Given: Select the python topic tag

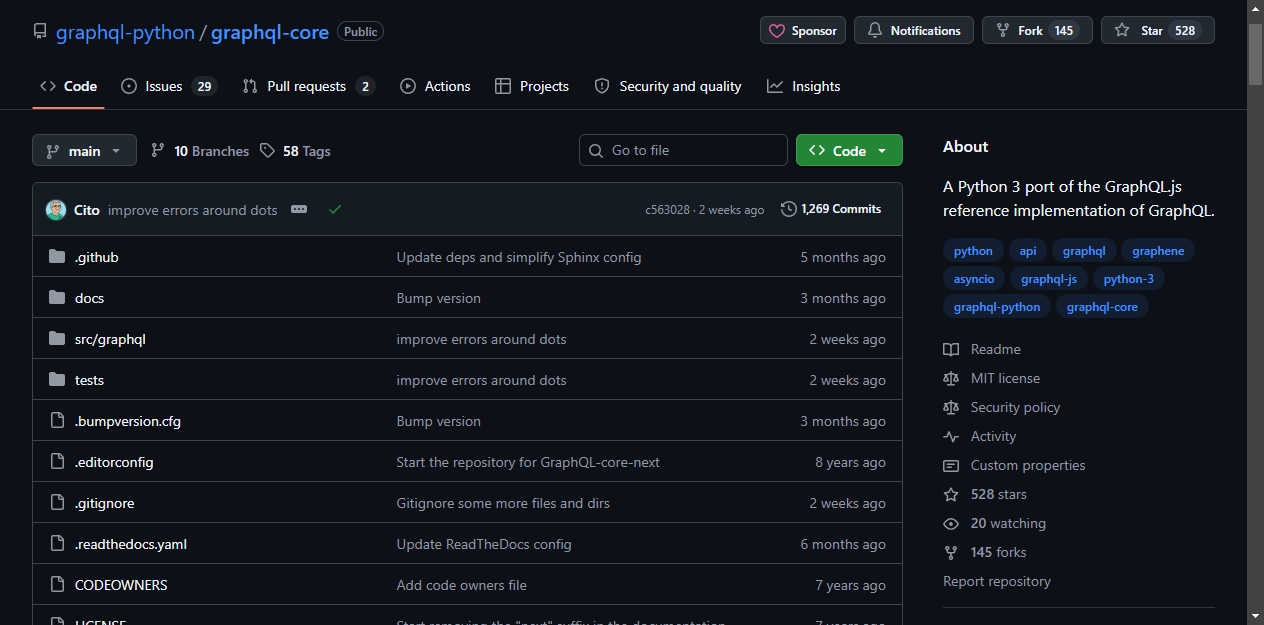Looking at the screenshot, I should 973,251.
